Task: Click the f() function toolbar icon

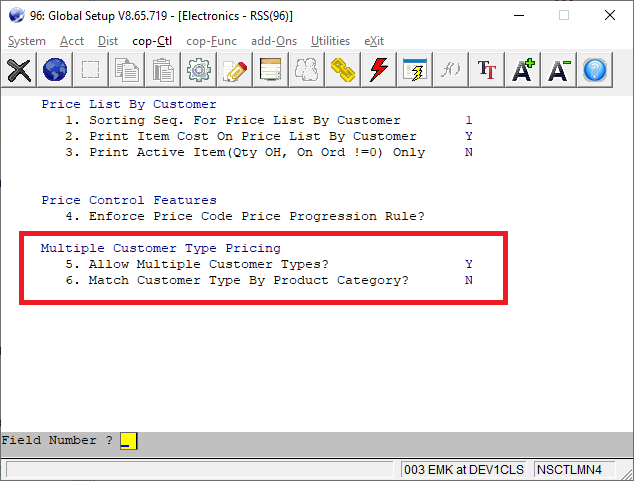Action: [450, 70]
